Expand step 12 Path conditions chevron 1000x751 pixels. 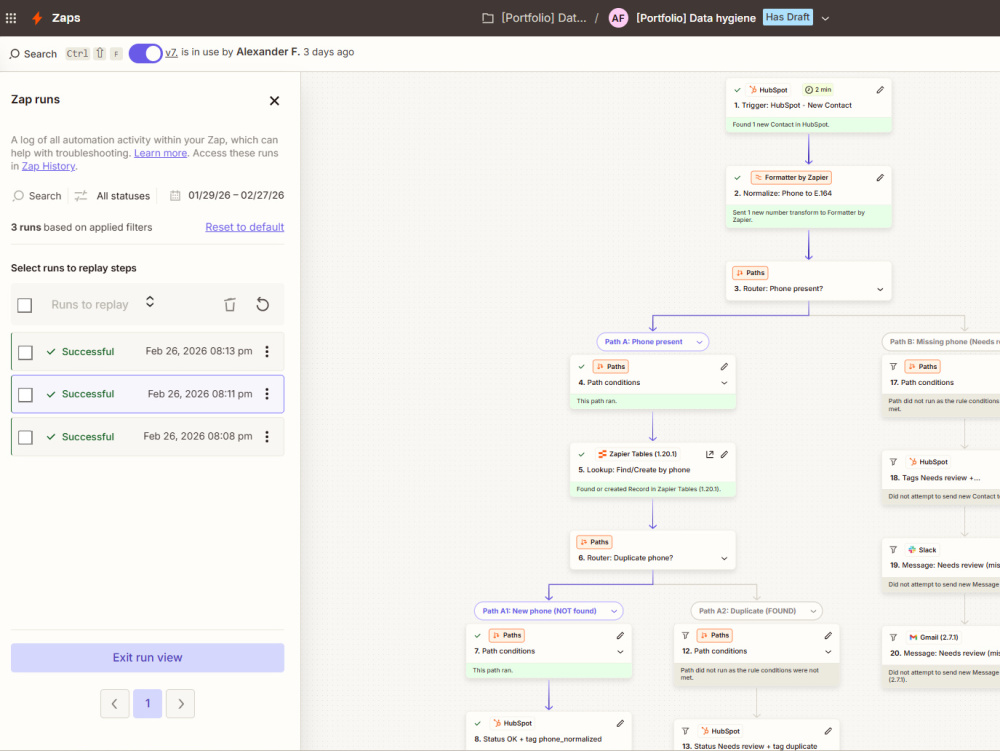click(x=828, y=652)
